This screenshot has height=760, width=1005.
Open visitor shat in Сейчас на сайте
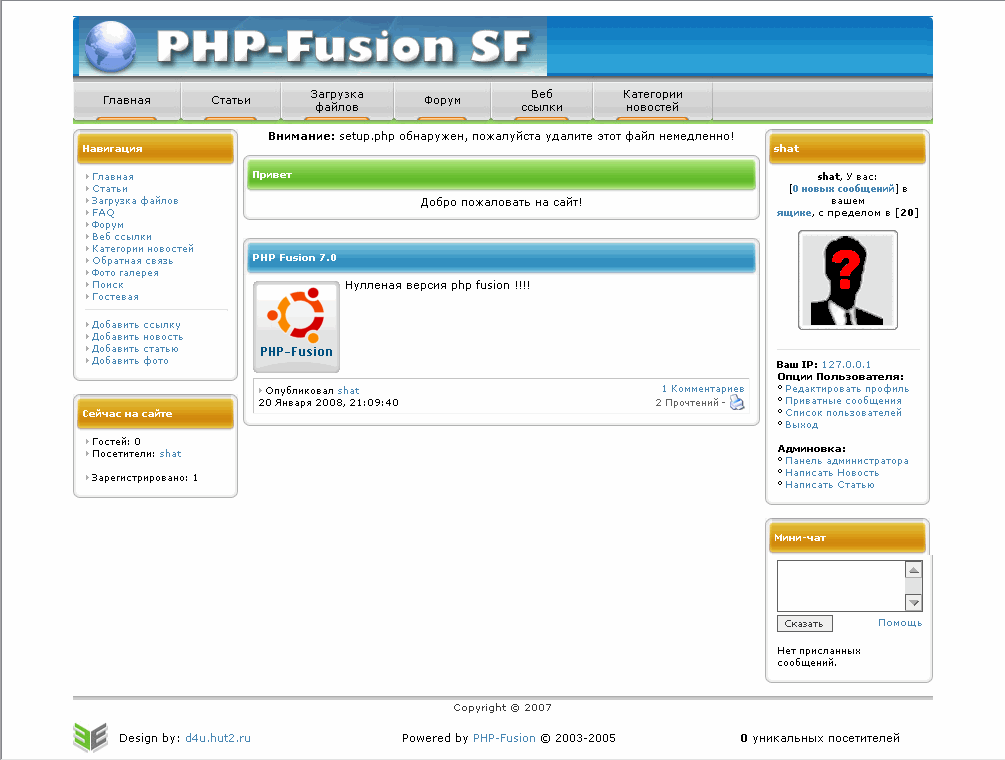pyautogui.click(x=170, y=454)
